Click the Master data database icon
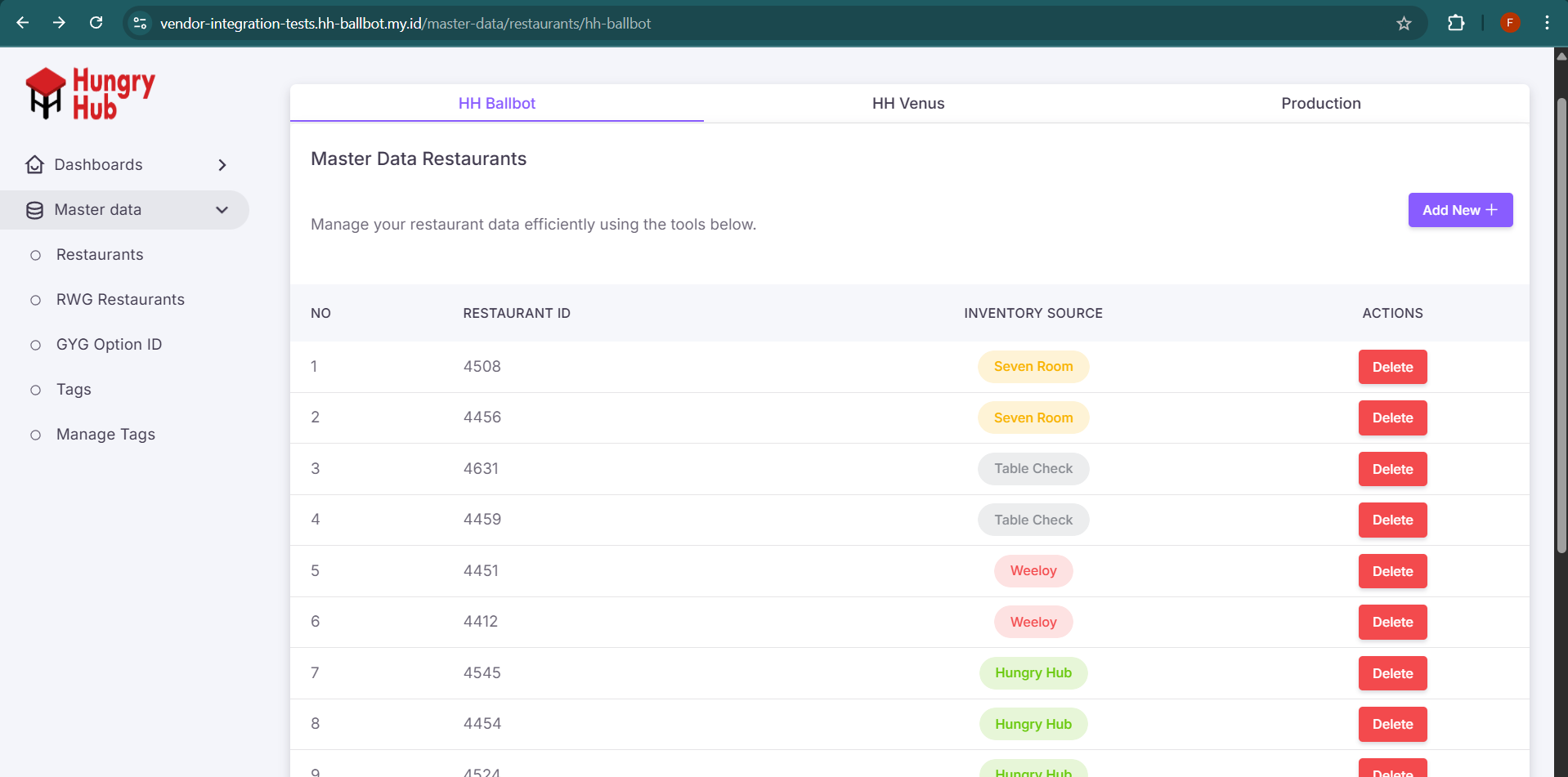Viewport: 1568px width, 777px height. (x=34, y=211)
